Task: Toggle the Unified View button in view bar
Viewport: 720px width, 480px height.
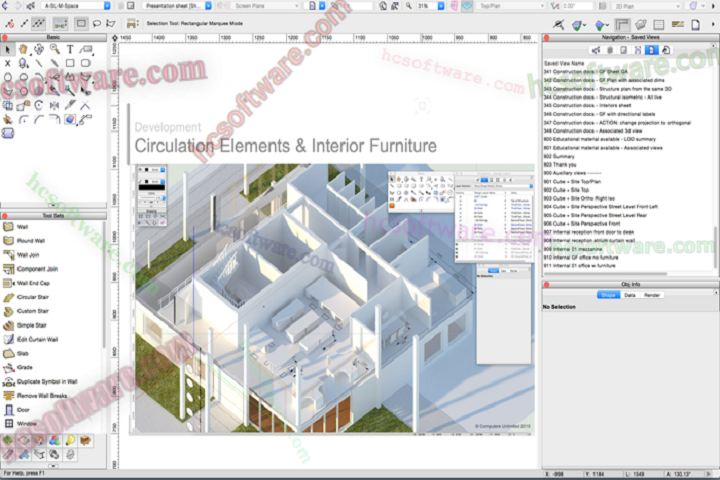Action: tap(467, 6)
